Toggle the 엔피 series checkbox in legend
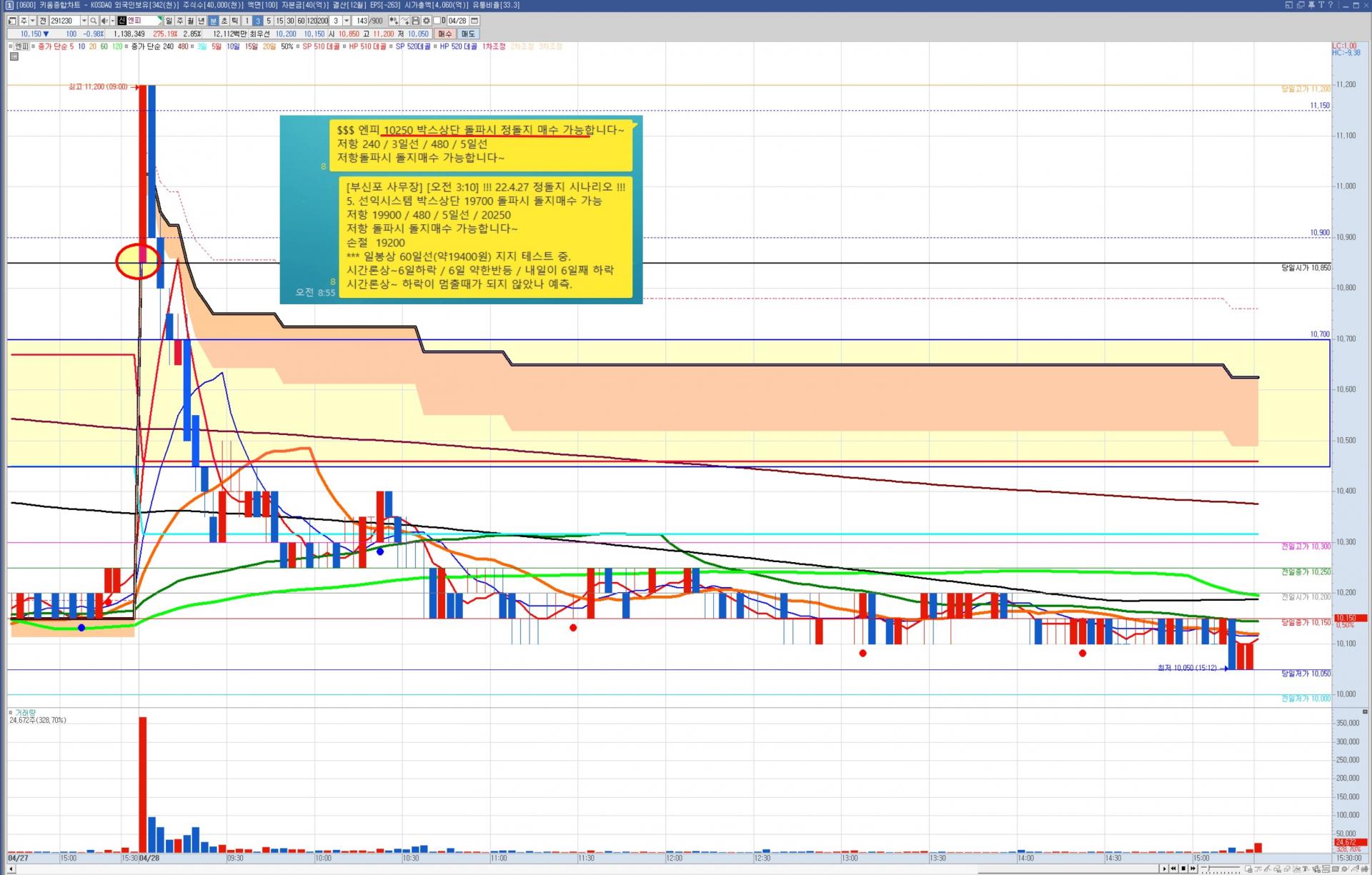The width and height of the screenshot is (1372, 875). click(11, 46)
